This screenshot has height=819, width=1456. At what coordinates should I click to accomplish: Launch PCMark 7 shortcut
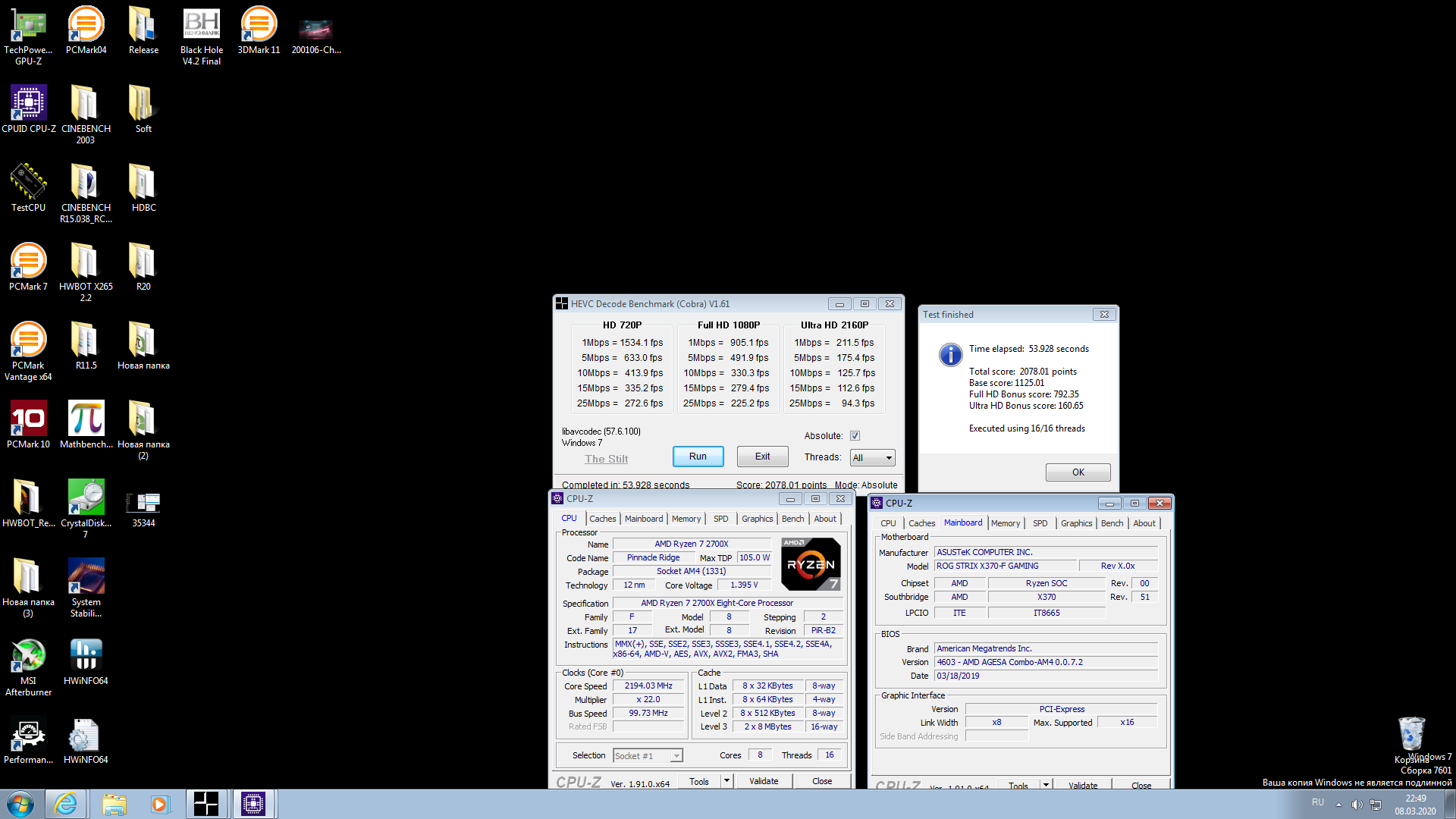tap(28, 266)
